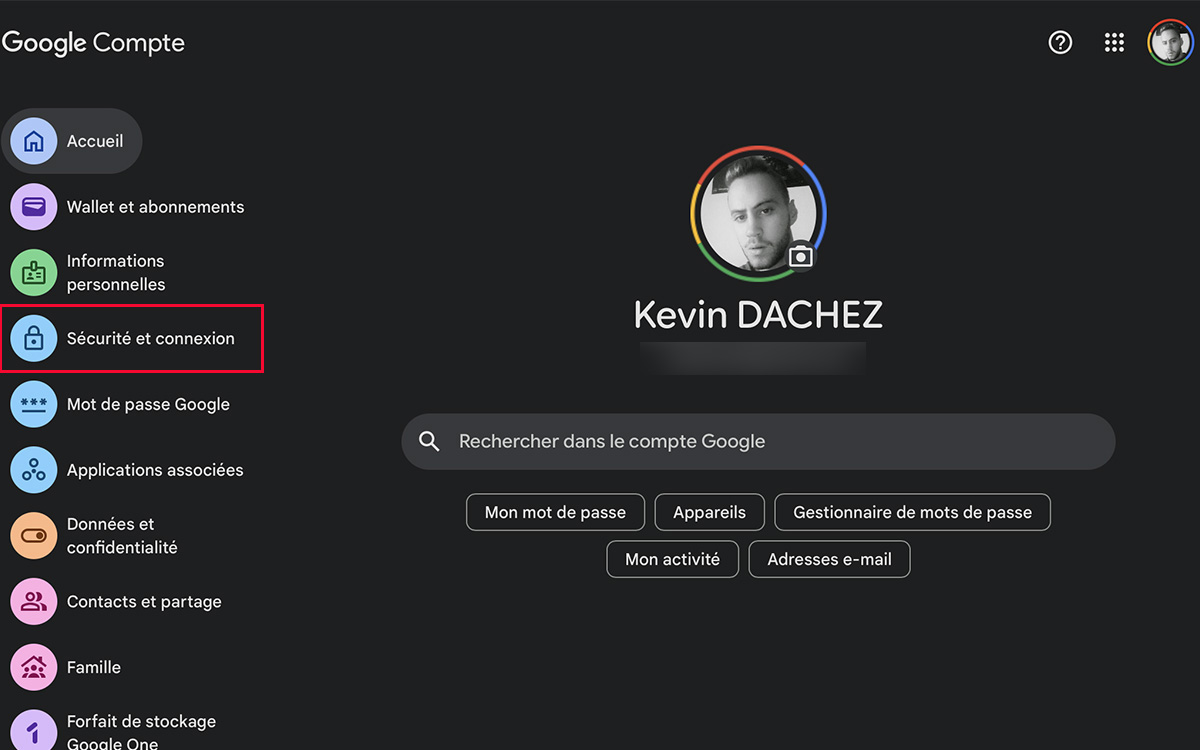
Task: Go to Informations personnelles text
Action: [x=116, y=272]
